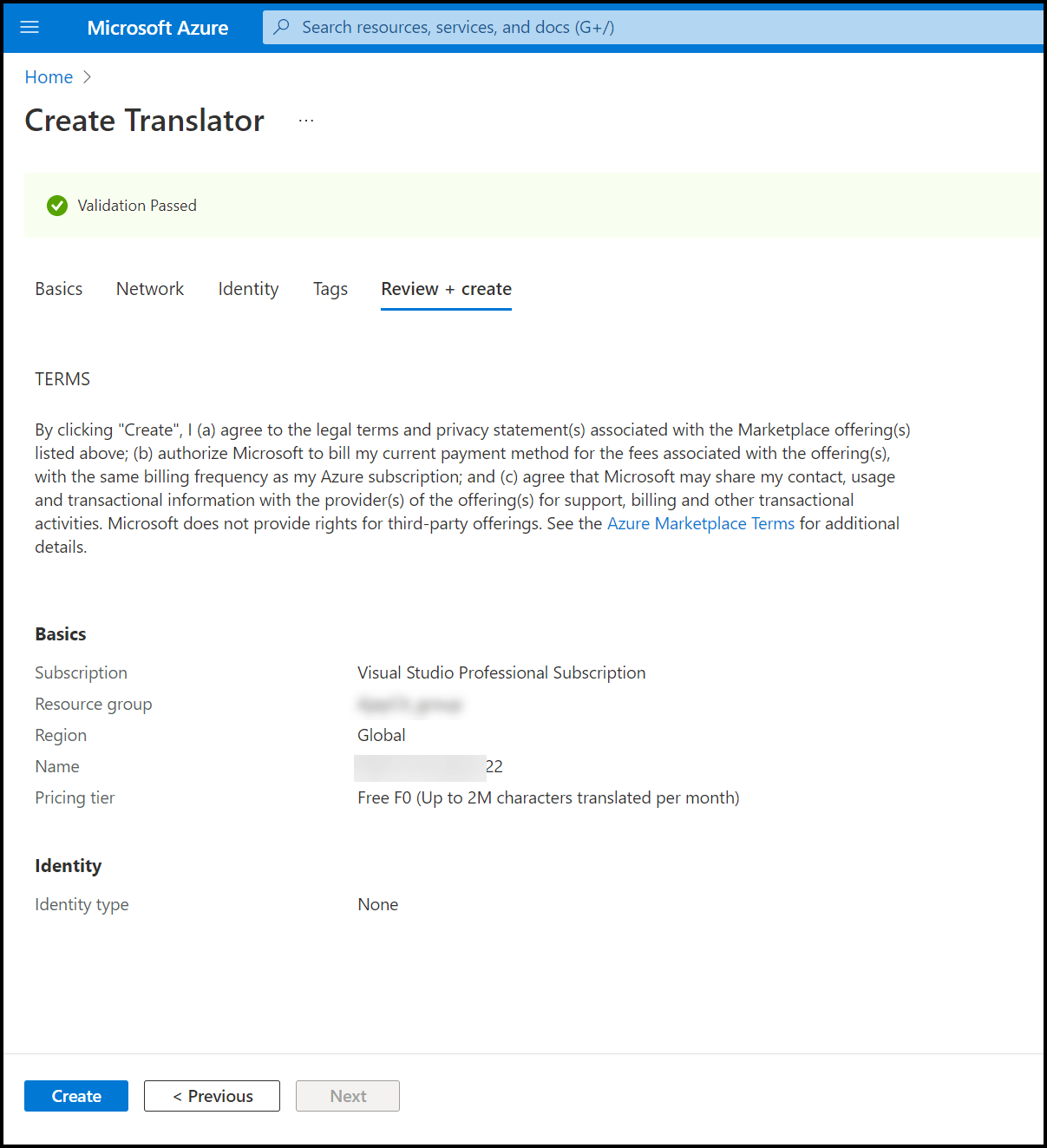This screenshot has width=1047, height=1148.
Task: Click the Previous button
Action: [x=212, y=1096]
